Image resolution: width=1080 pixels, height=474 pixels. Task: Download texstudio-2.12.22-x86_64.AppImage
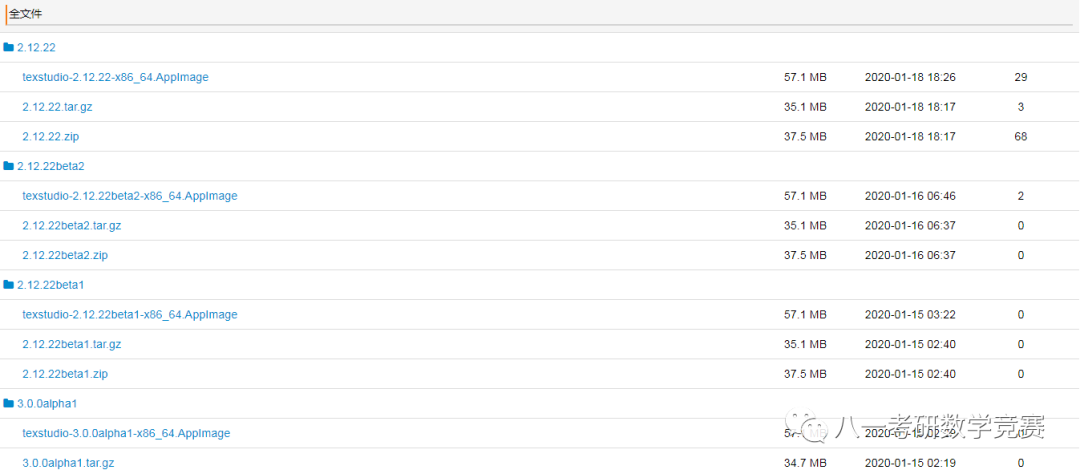point(115,77)
